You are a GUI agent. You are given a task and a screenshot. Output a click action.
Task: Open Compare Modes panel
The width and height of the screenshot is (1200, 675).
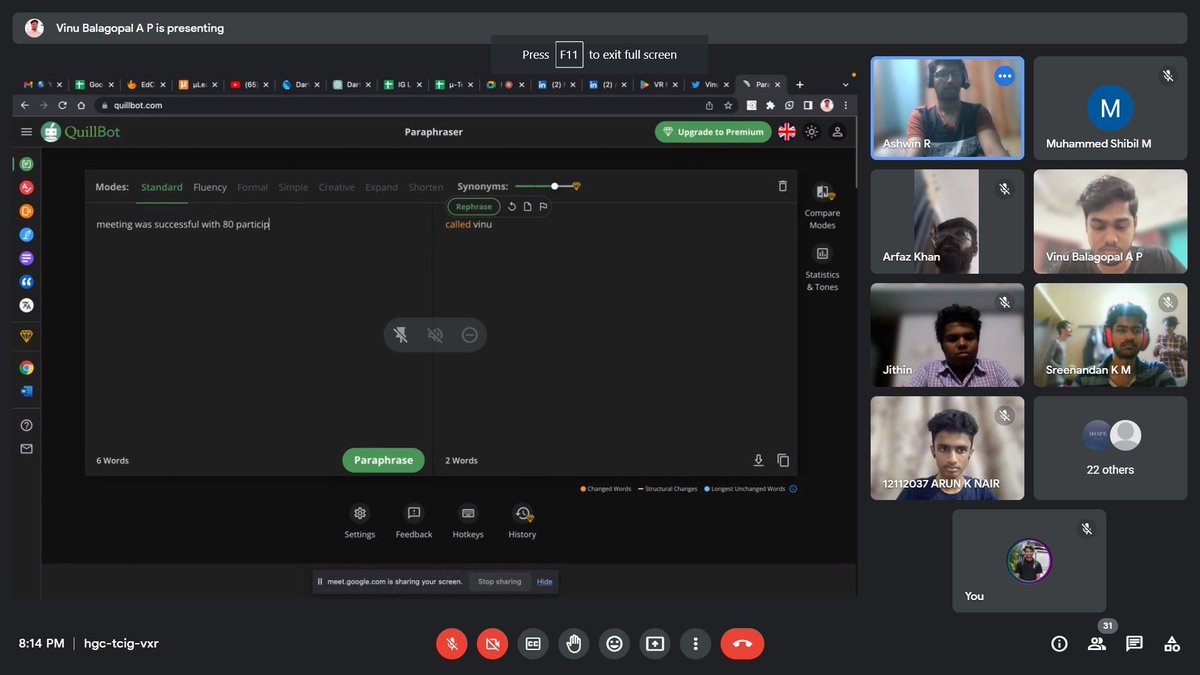tap(822, 205)
